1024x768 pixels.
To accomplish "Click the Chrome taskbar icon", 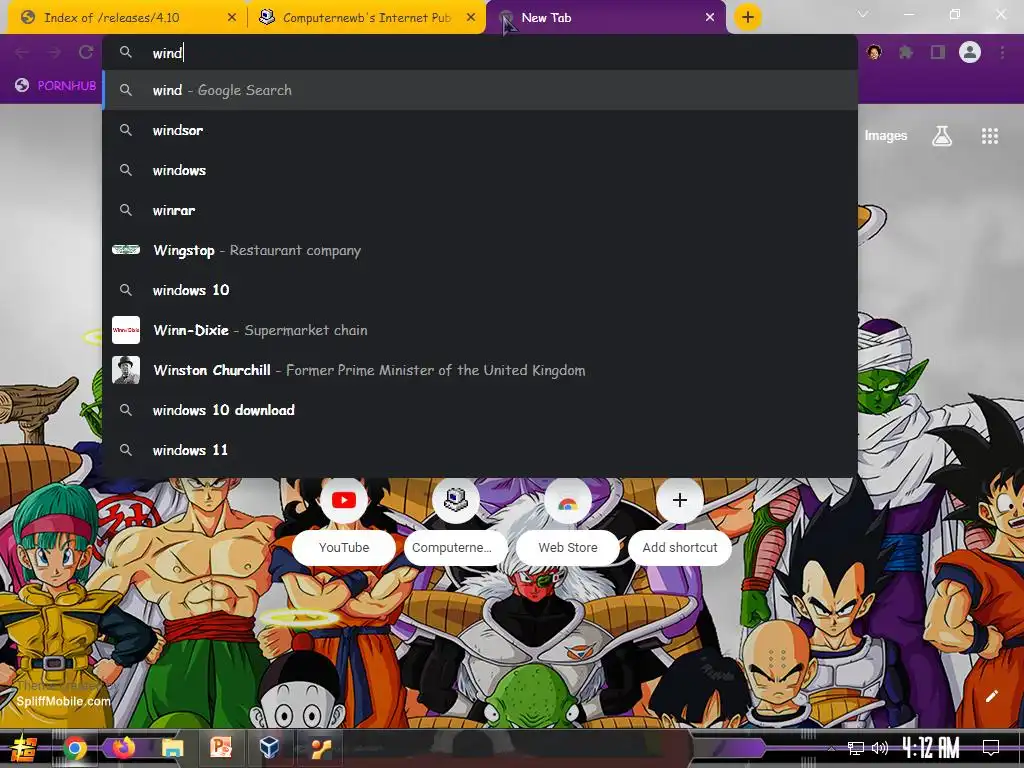I will 74,748.
